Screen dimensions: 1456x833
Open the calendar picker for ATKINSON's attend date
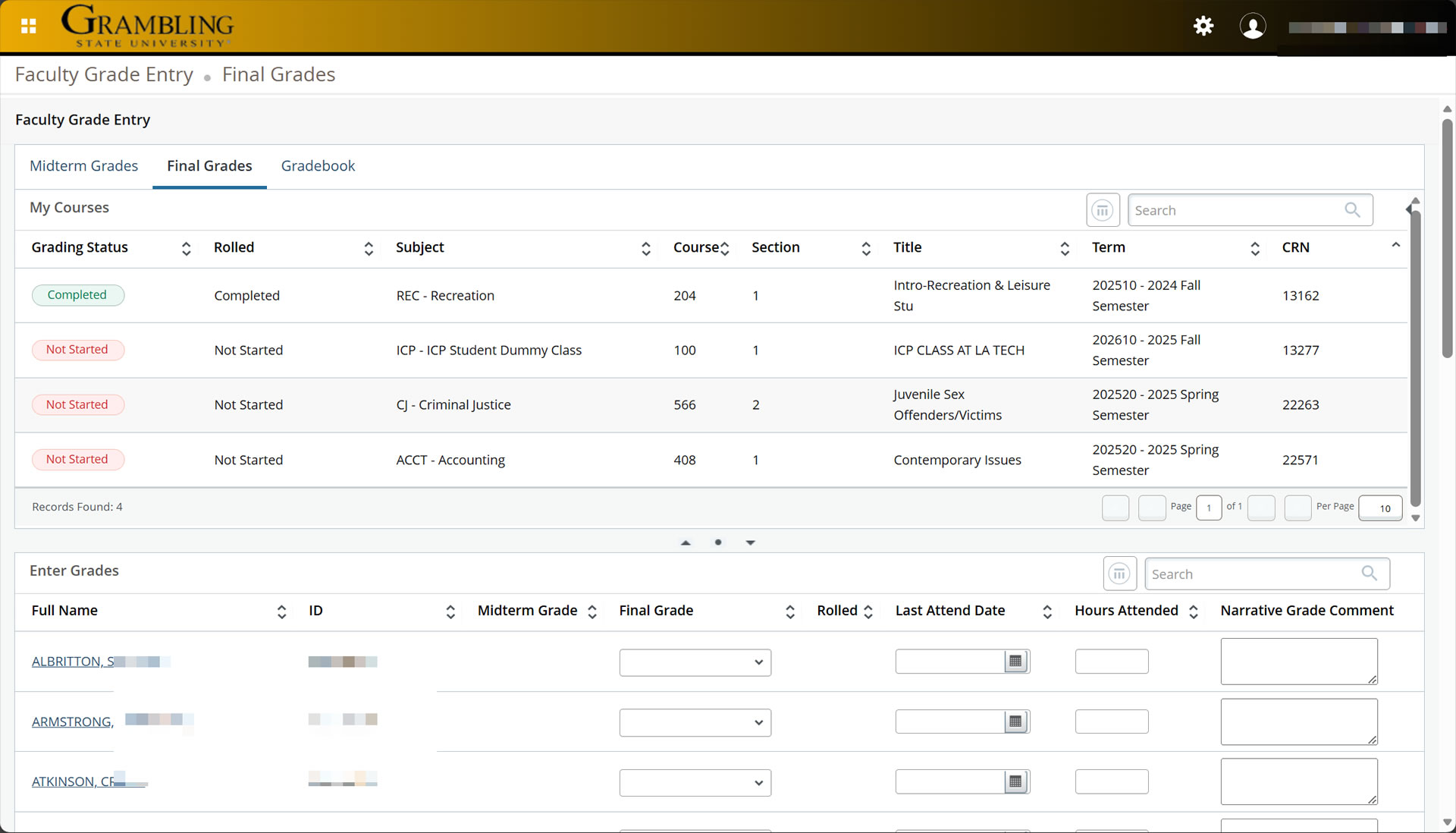[x=1016, y=781]
